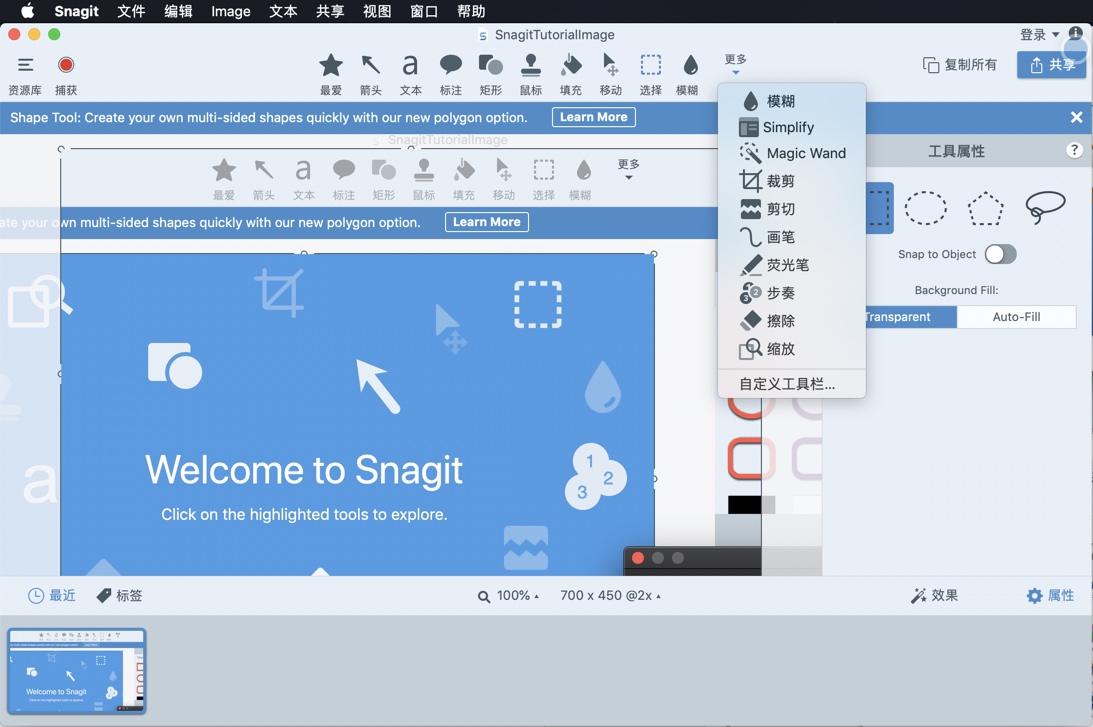This screenshot has height=727, width=1093.
Task: Select the 标注 callout tool
Action: click(x=451, y=75)
